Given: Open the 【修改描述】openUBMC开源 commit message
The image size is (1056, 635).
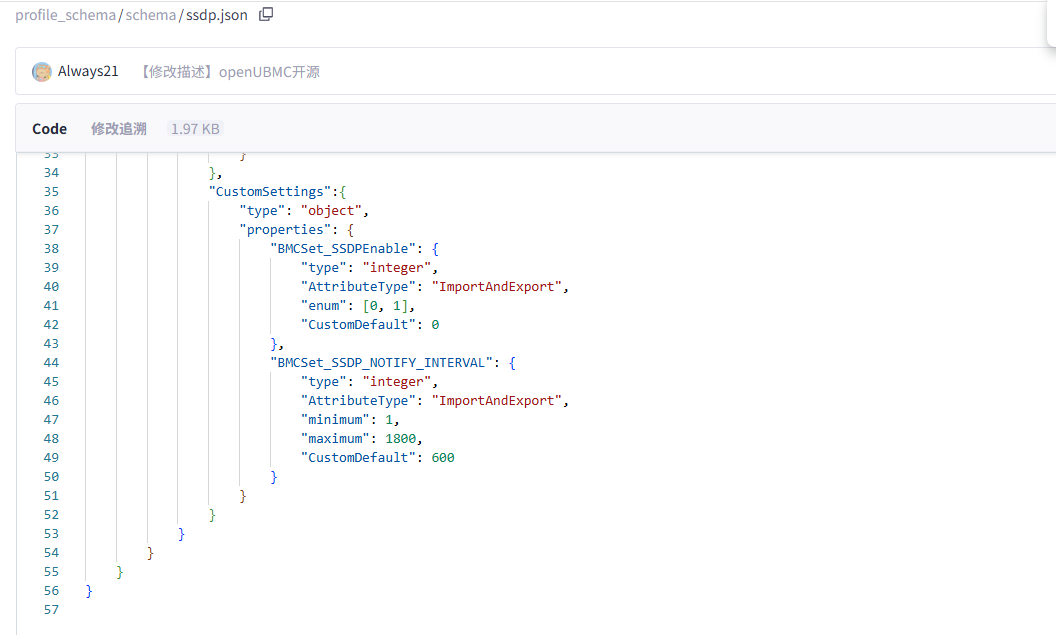Looking at the screenshot, I should pos(229,72).
